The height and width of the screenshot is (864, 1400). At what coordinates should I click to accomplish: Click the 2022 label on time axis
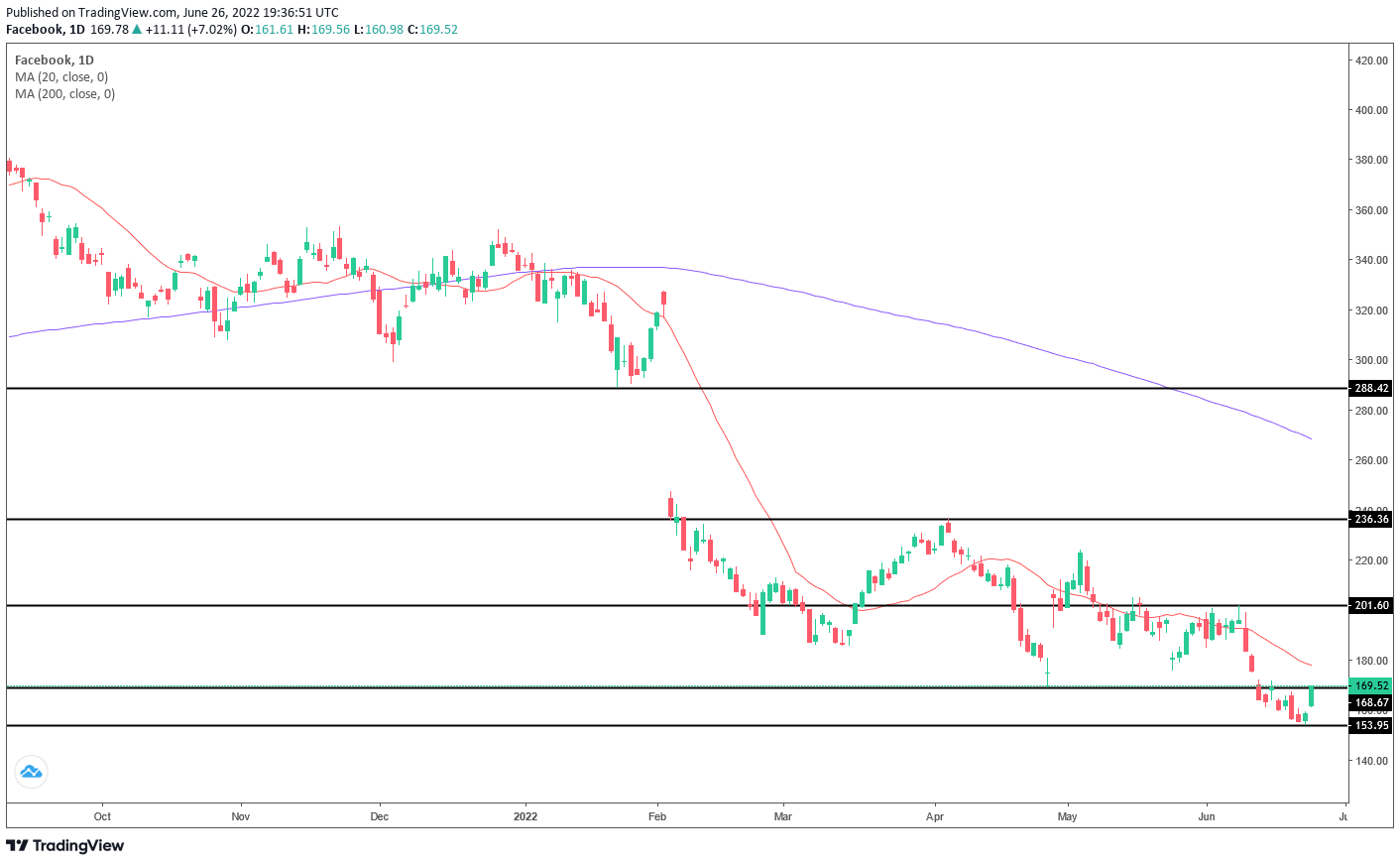(x=525, y=816)
